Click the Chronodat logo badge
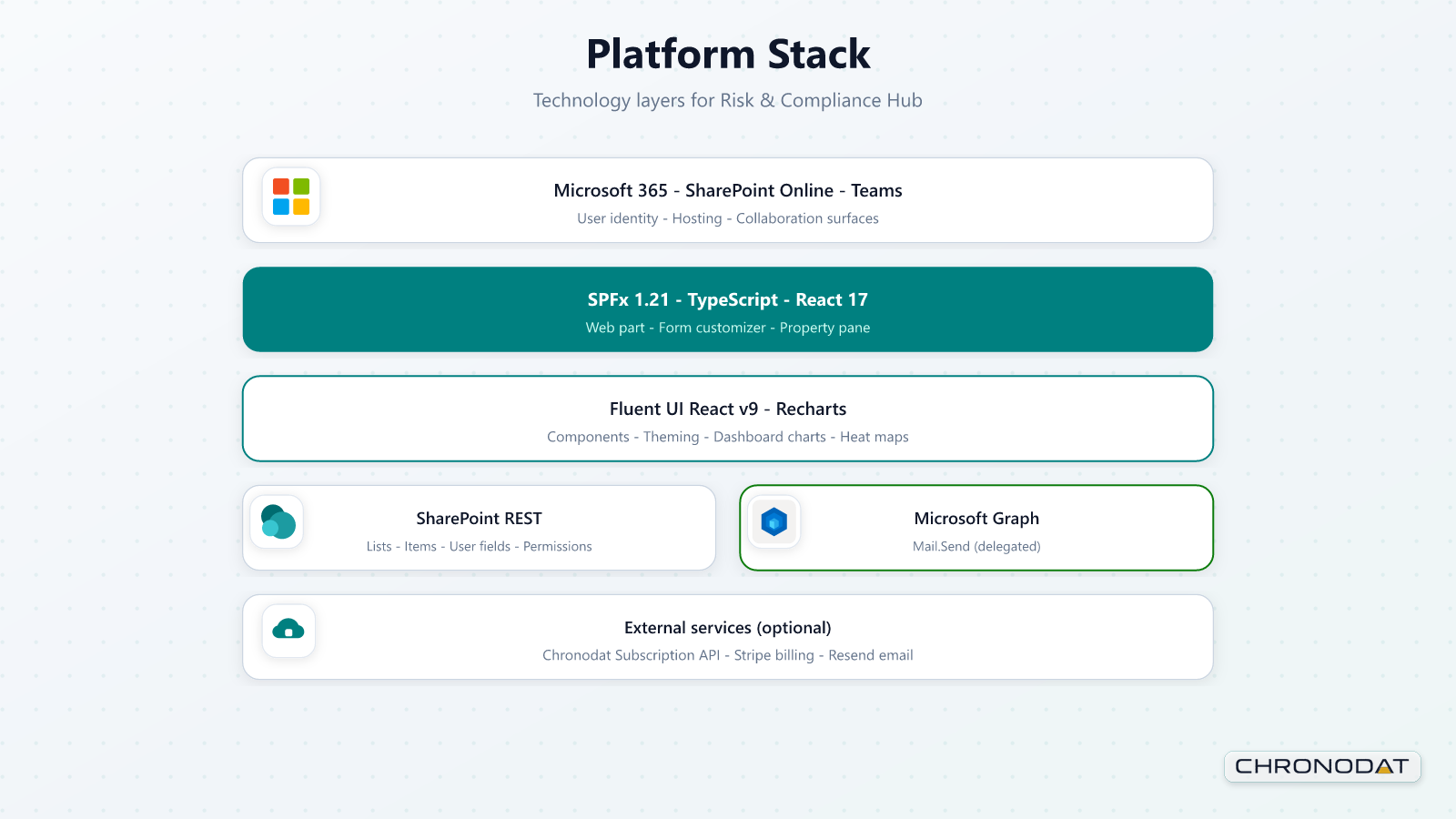This screenshot has width=1456, height=819. pos(1322,767)
